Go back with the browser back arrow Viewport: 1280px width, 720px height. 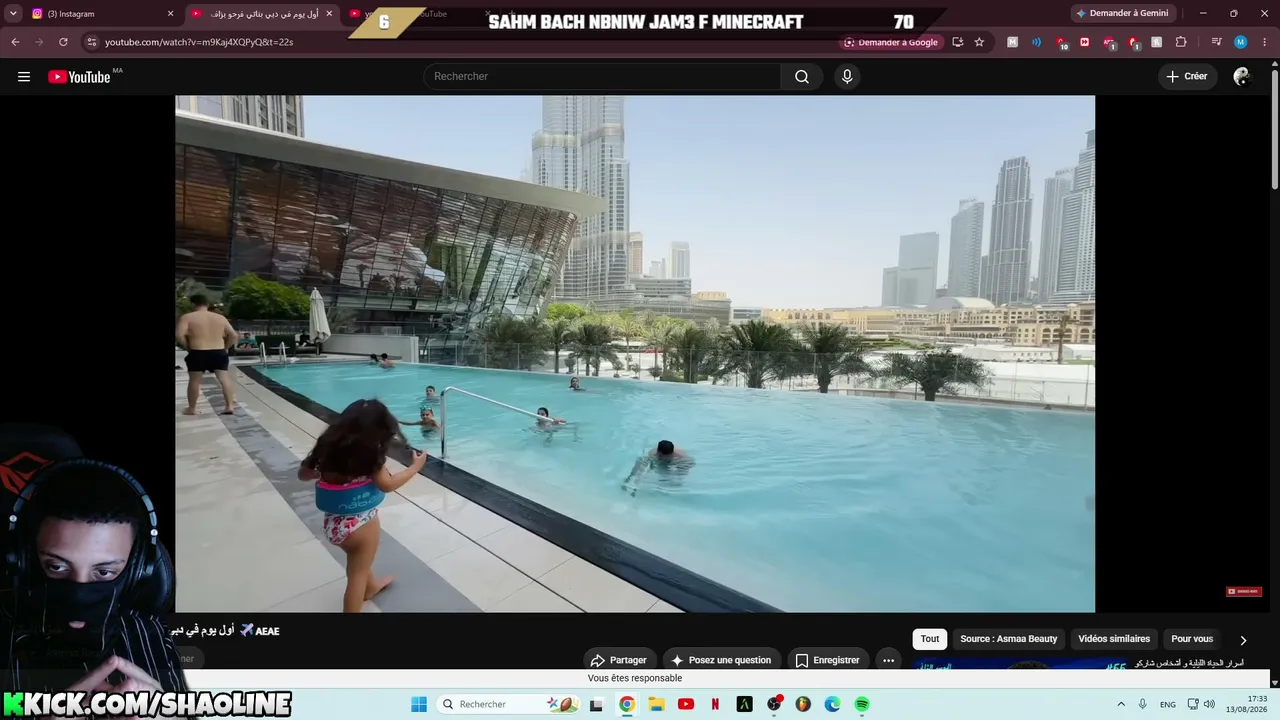(15, 42)
